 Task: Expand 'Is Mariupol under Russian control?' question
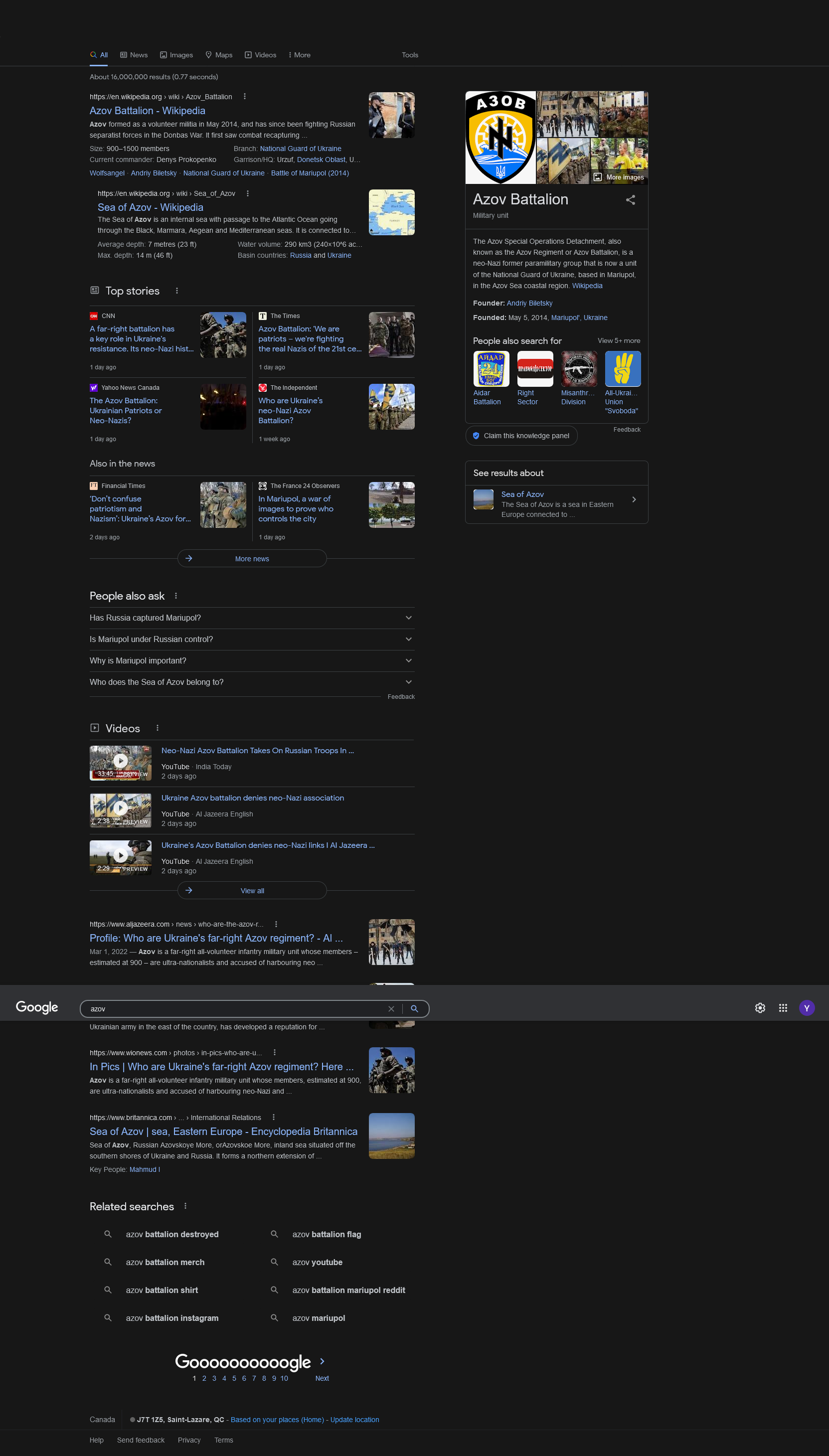point(252,639)
